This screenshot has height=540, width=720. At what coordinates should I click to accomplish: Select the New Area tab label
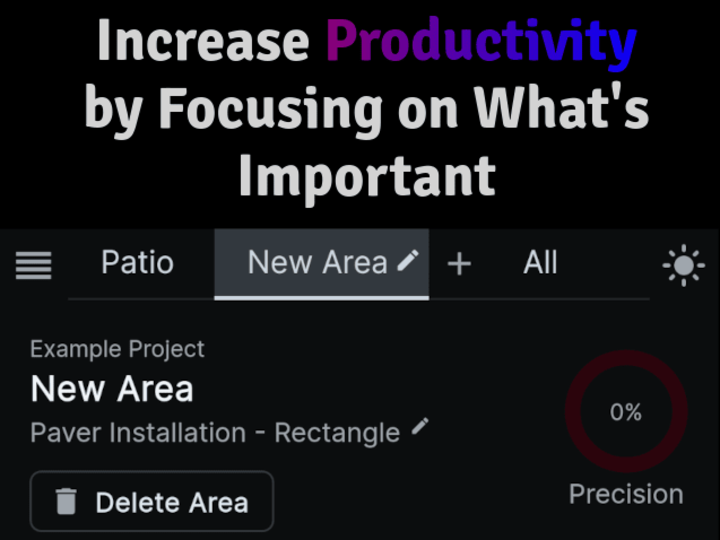pyautogui.click(x=317, y=263)
